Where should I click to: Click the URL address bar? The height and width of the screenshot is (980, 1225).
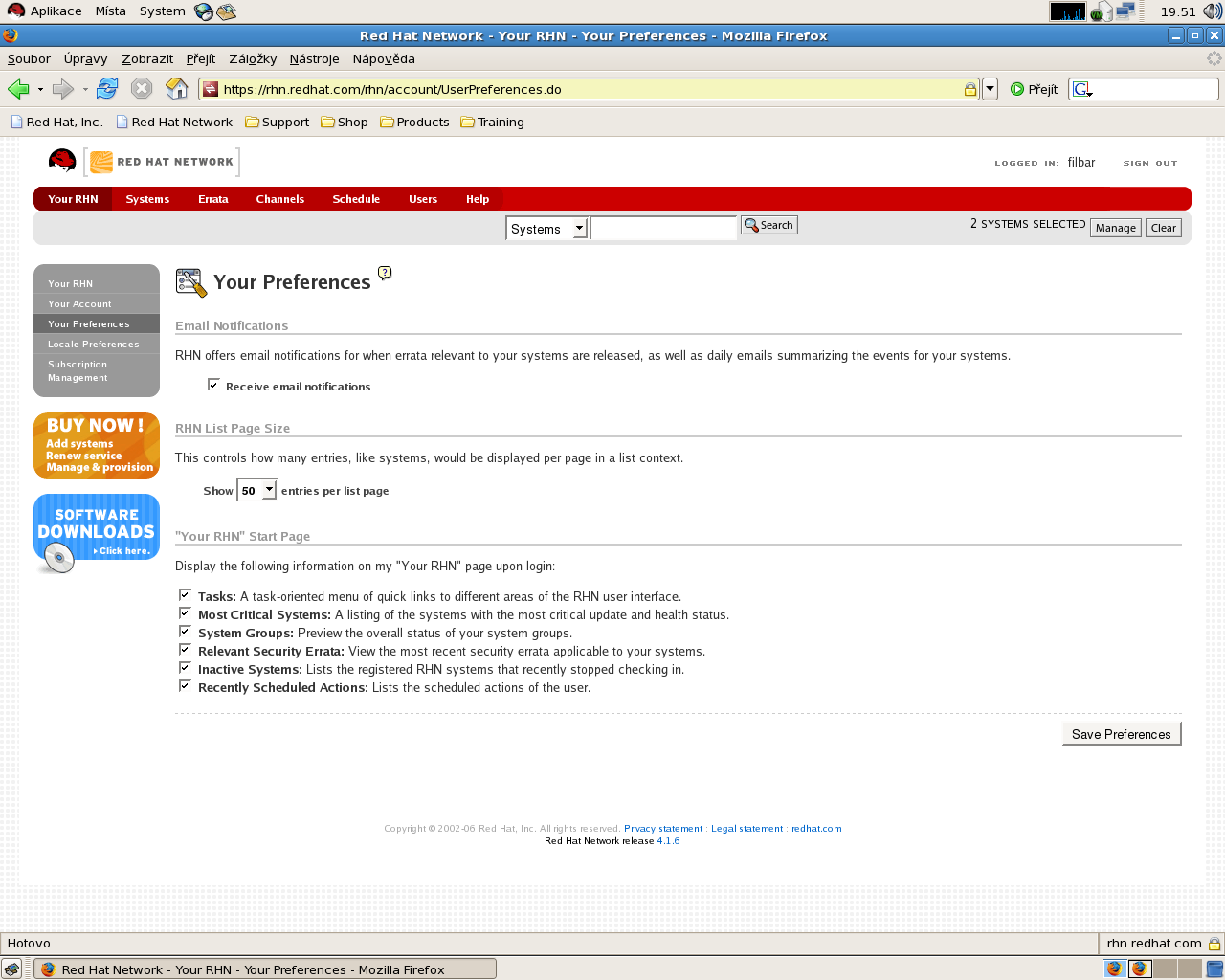pyautogui.click(x=589, y=89)
